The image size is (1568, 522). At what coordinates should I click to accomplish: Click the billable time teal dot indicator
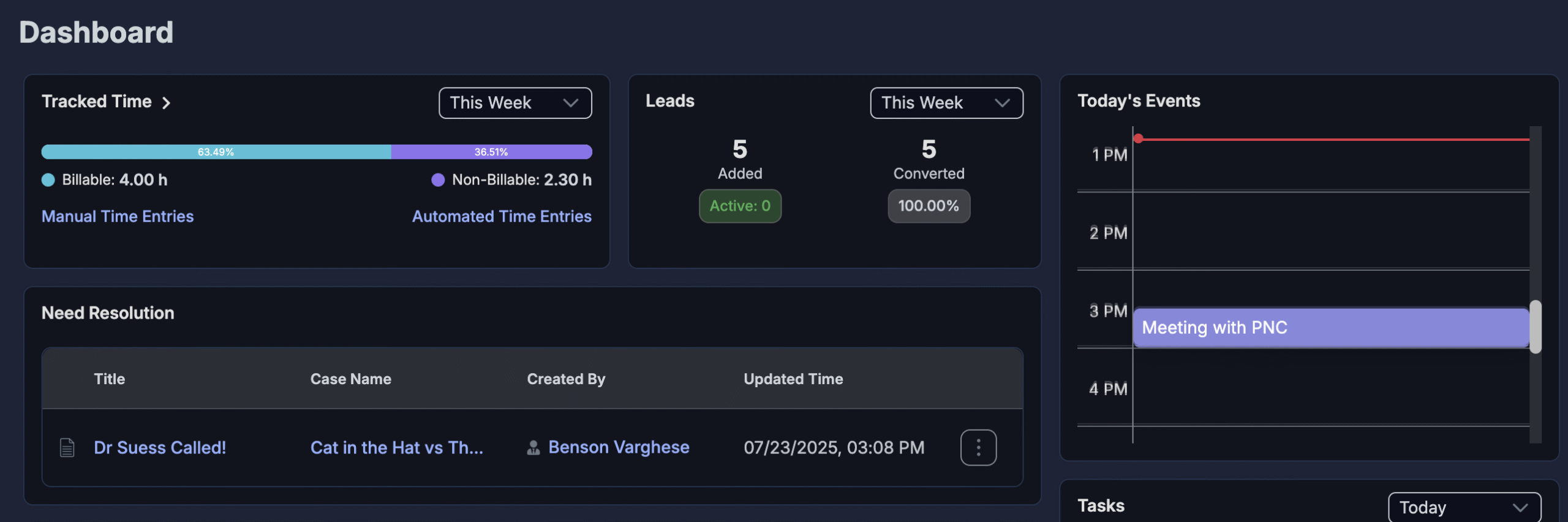[48, 180]
